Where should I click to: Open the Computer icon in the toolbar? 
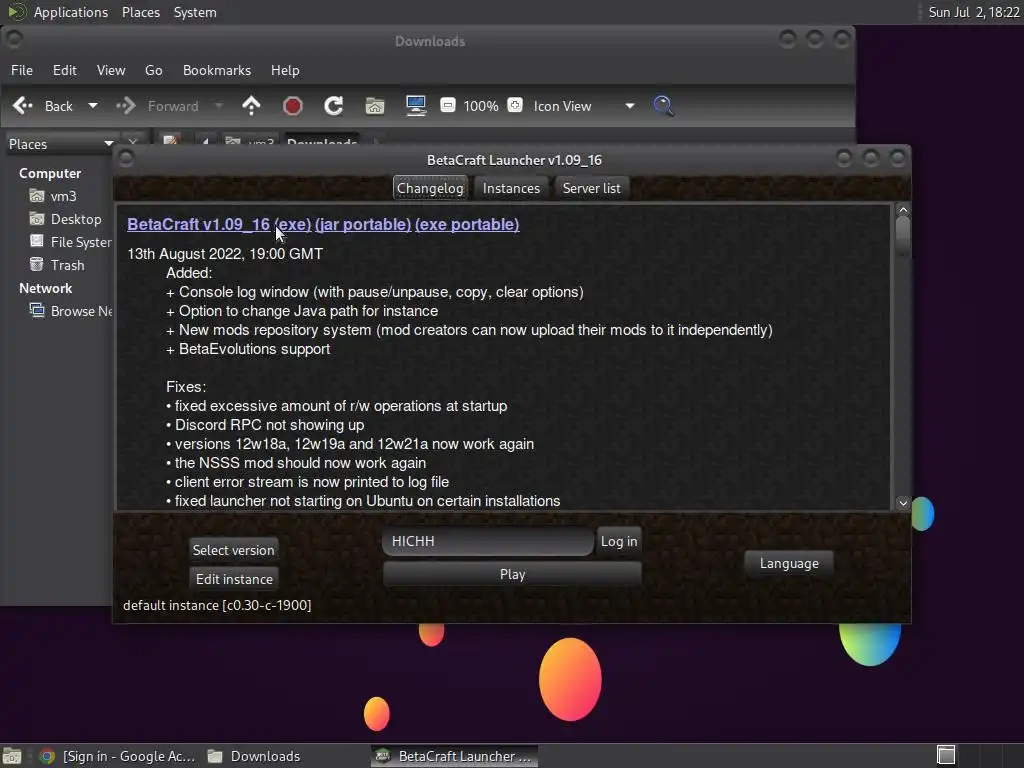coord(416,106)
